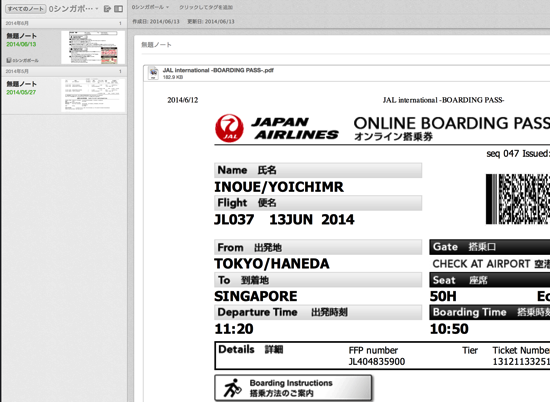Click the 更新日 2014/06/13 updated date
The image size is (550, 402).
(211, 22)
